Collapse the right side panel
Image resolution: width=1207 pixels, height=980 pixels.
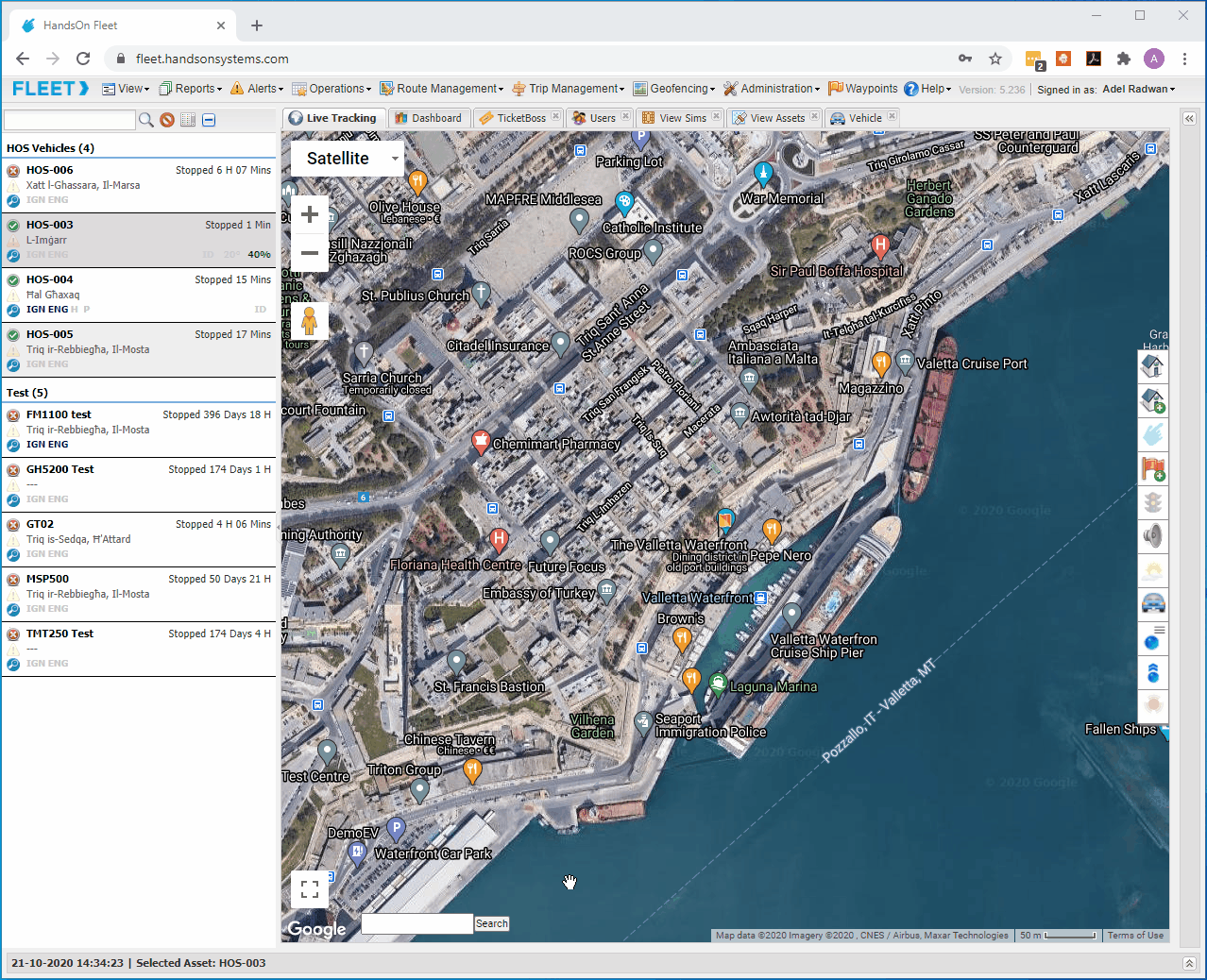1189,119
